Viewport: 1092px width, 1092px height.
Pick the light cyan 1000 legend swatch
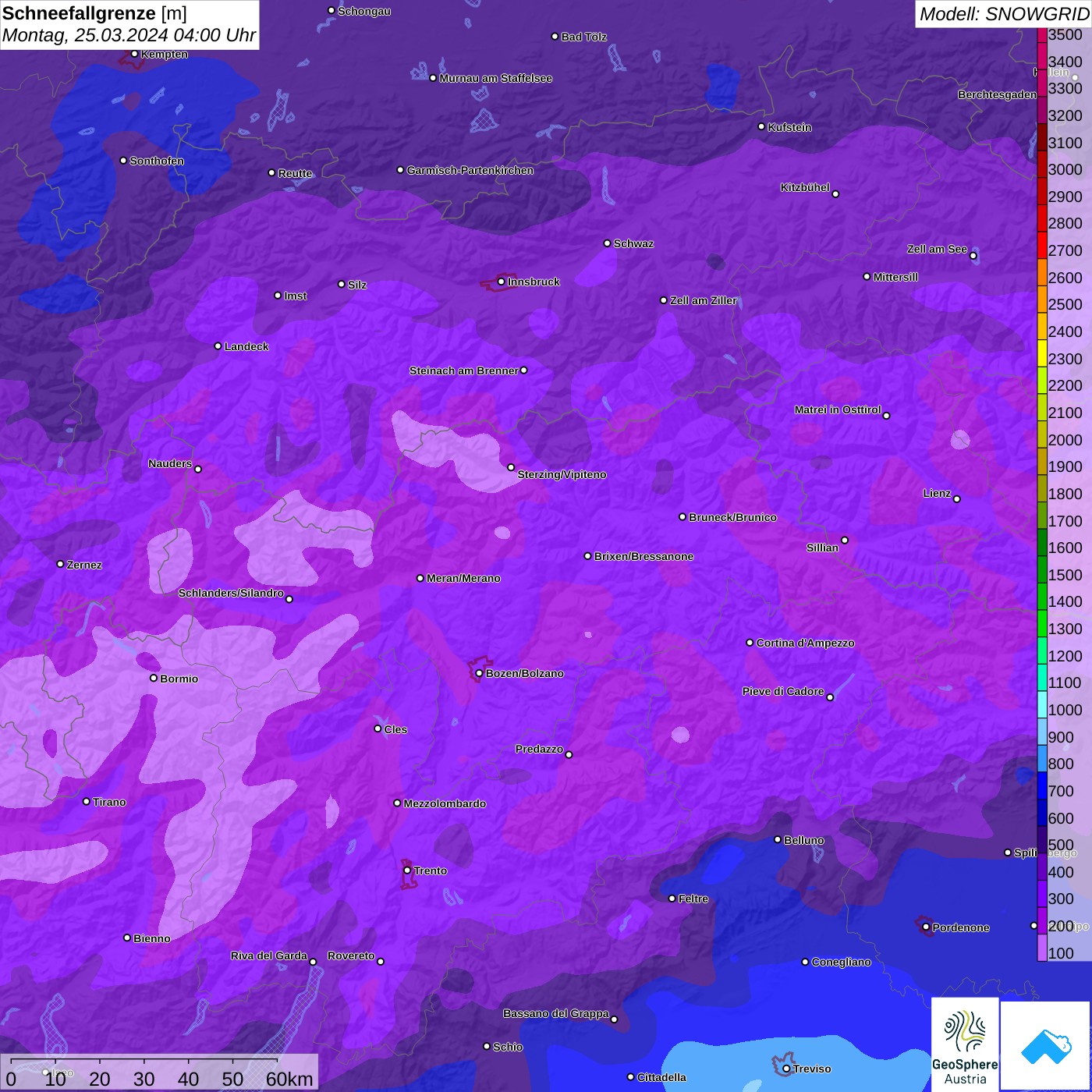click(x=1042, y=704)
